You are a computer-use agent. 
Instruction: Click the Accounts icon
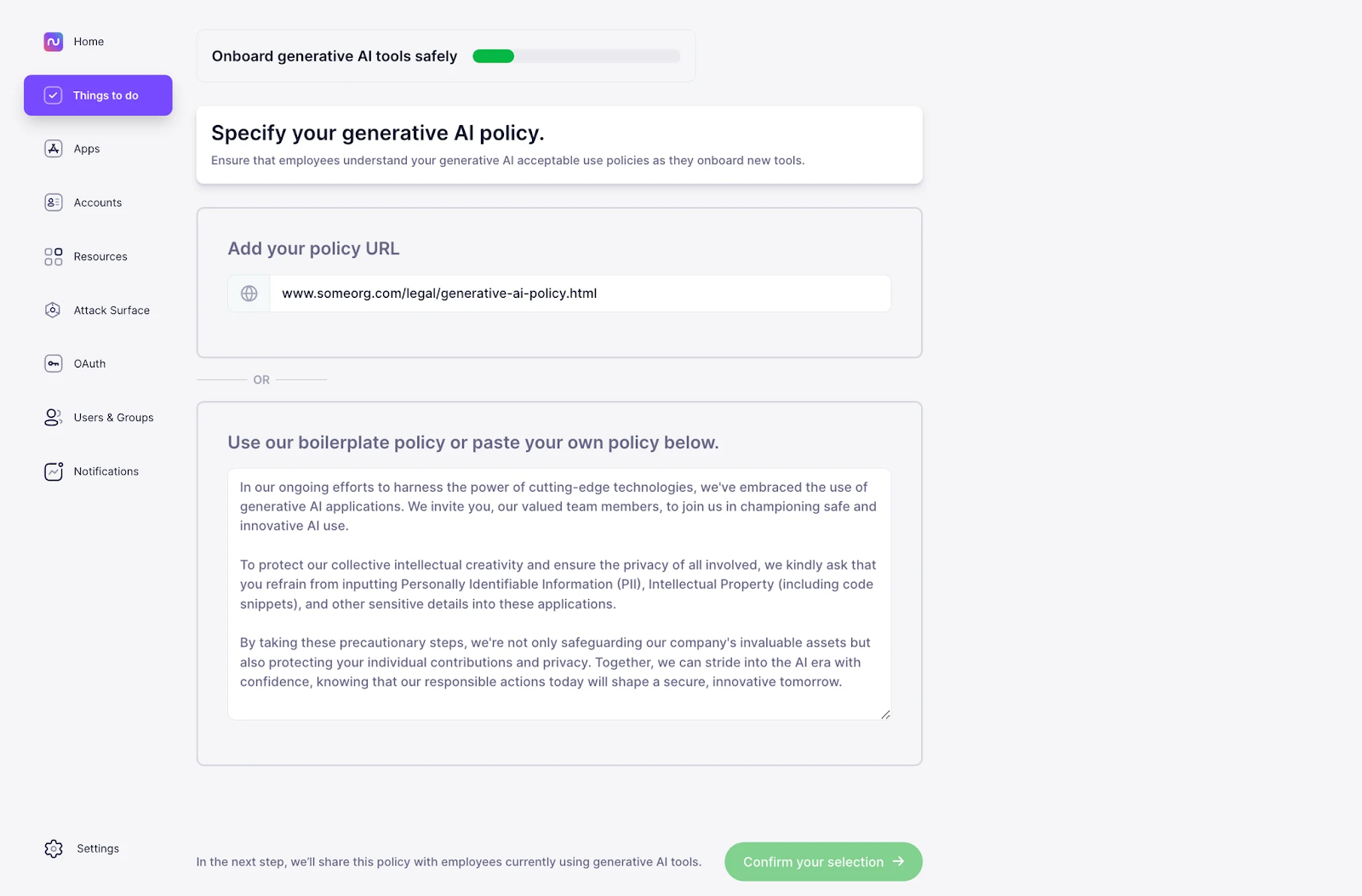point(53,202)
